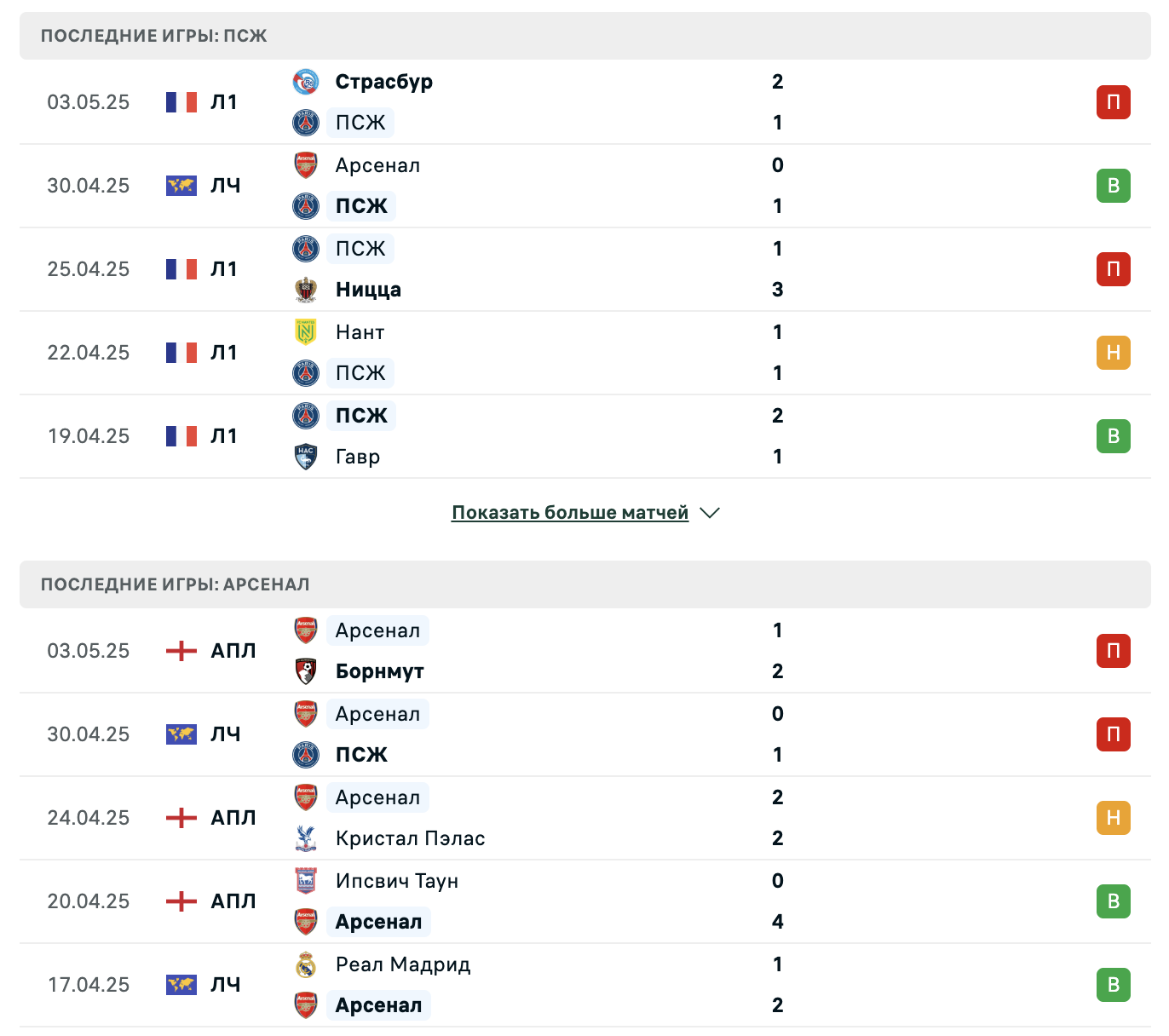
Task: Open the Кристал Пэлас team link
Action: coord(411,838)
